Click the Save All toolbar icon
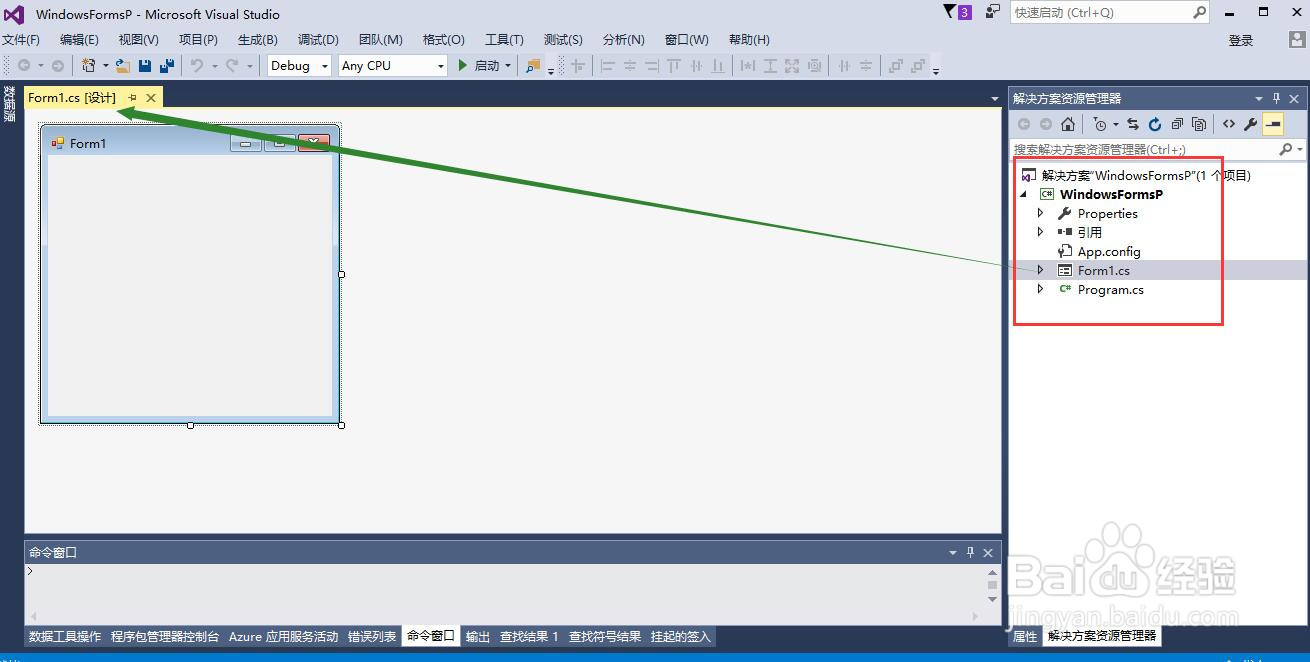1310x662 pixels. pos(166,66)
